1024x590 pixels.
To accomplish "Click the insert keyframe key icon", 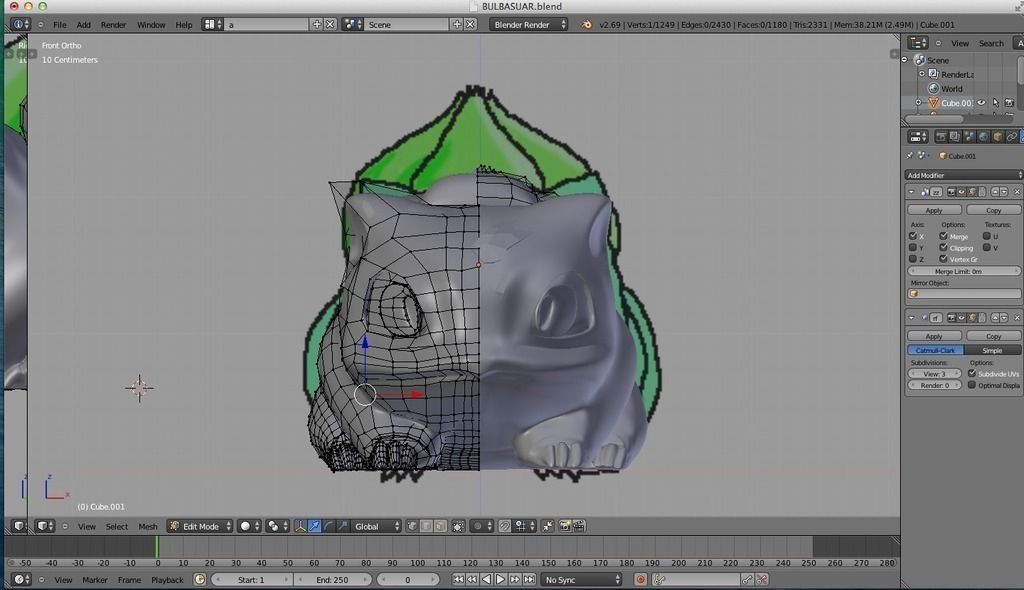I will [x=747, y=580].
